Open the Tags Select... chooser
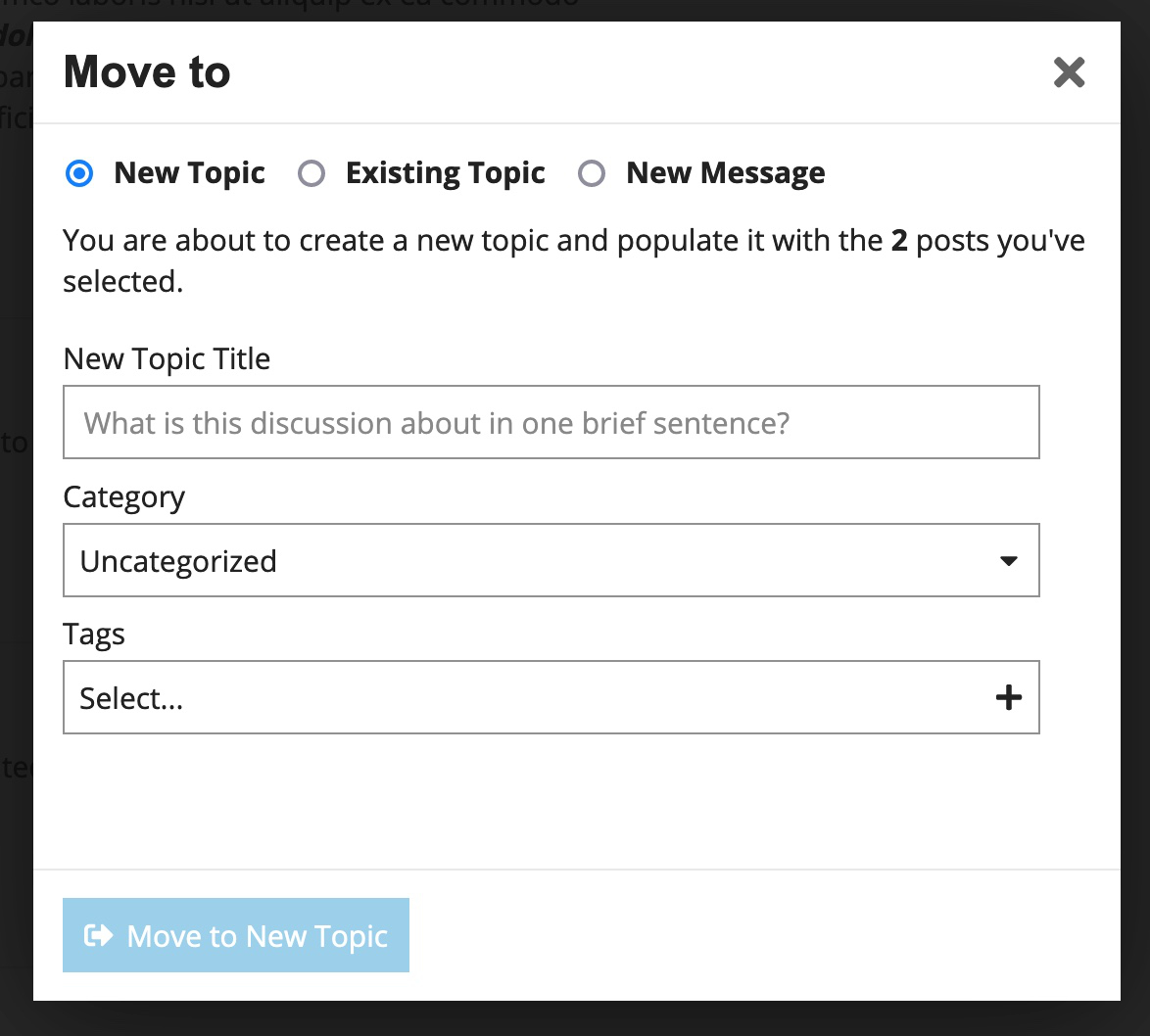The height and width of the screenshot is (1036, 1150). 529,698
